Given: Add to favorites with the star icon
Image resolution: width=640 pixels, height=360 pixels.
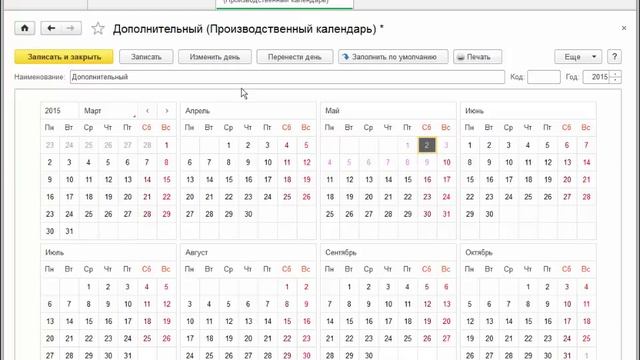Looking at the screenshot, I should pyautogui.click(x=98, y=29).
